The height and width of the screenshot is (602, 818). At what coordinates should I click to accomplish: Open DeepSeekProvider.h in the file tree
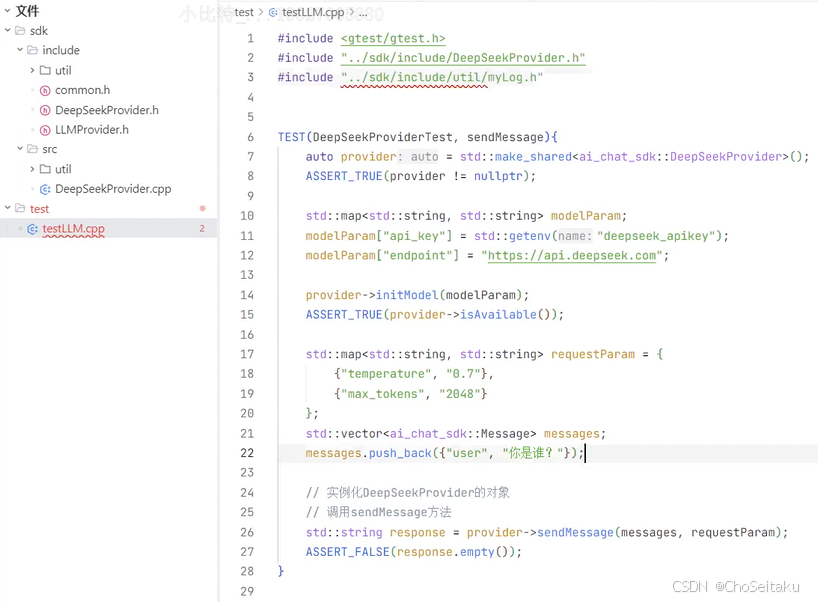[107, 110]
